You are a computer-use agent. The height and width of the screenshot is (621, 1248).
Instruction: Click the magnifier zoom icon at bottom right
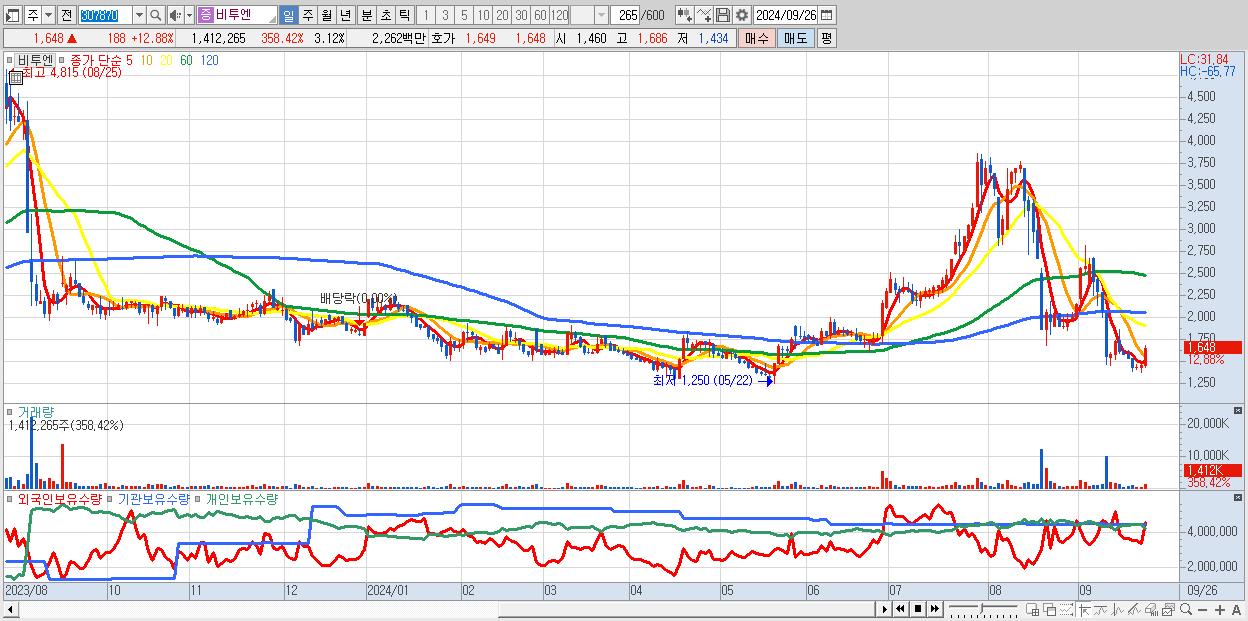point(1186,609)
